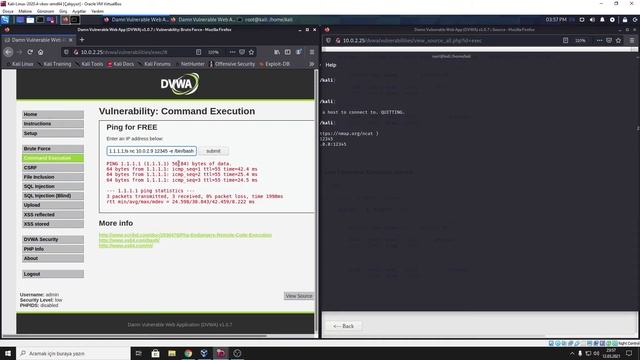Select Command Execution in sidebar
The height and width of the screenshot is (360, 640).
[x=53, y=158]
